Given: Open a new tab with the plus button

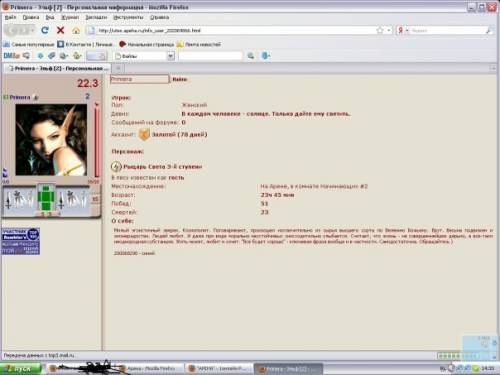Looking at the screenshot, I should (118, 68).
